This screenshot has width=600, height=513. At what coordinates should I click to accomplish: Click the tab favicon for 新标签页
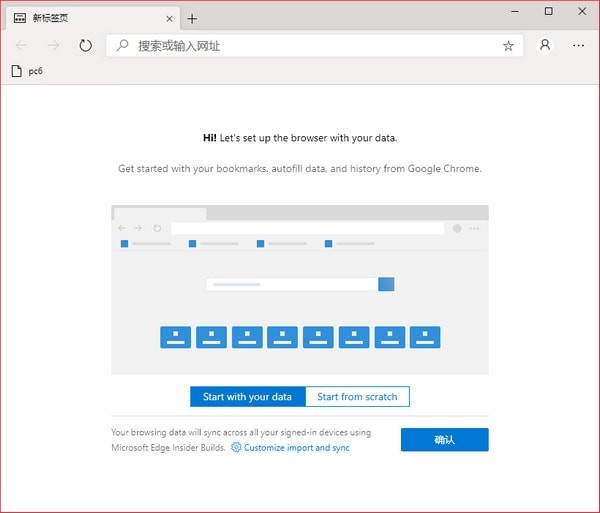coord(20,18)
